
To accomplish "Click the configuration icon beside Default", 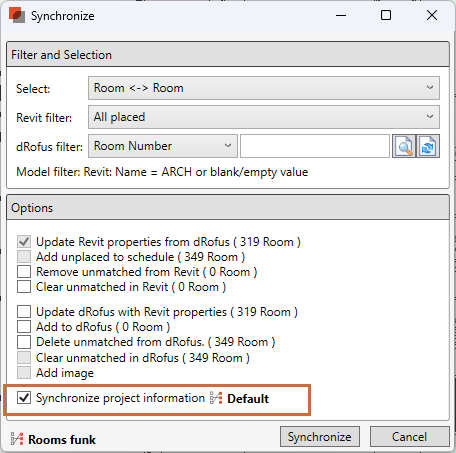I will click(x=216, y=398).
